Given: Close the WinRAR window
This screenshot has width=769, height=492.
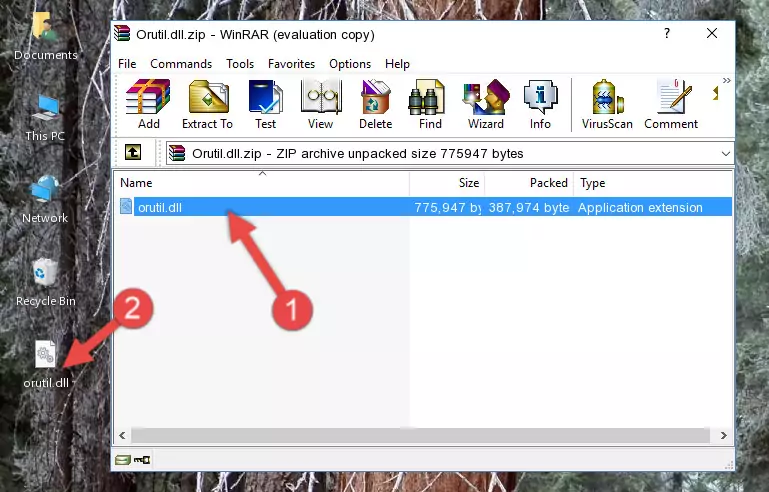Looking at the screenshot, I should [x=712, y=33].
